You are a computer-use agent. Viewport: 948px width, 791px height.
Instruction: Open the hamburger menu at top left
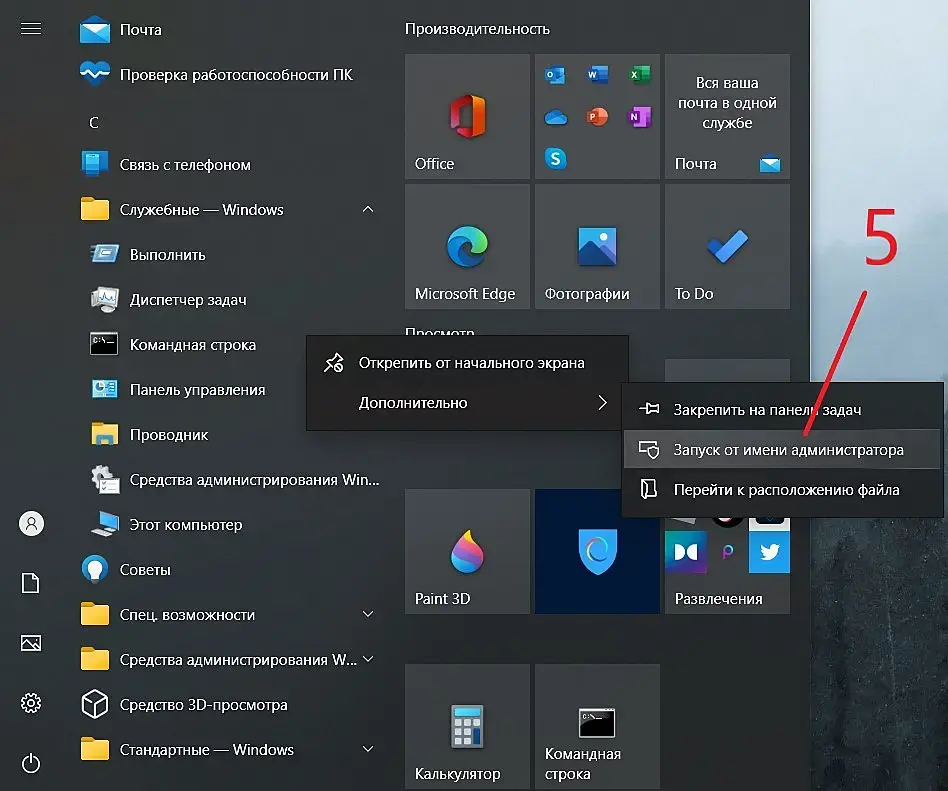tap(31, 28)
